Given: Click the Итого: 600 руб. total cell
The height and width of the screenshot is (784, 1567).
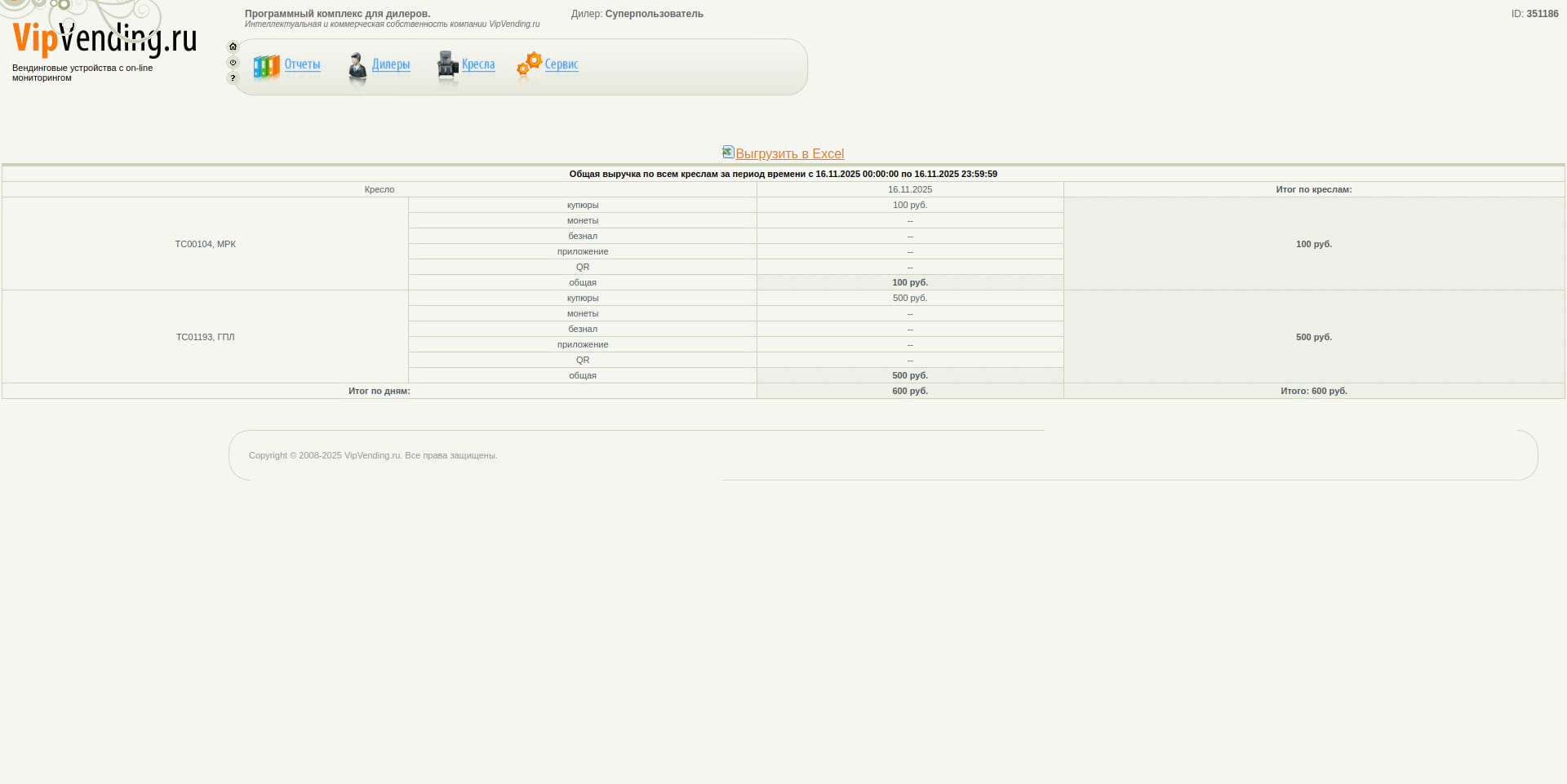Looking at the screenshot, I should click(1313, 391).
